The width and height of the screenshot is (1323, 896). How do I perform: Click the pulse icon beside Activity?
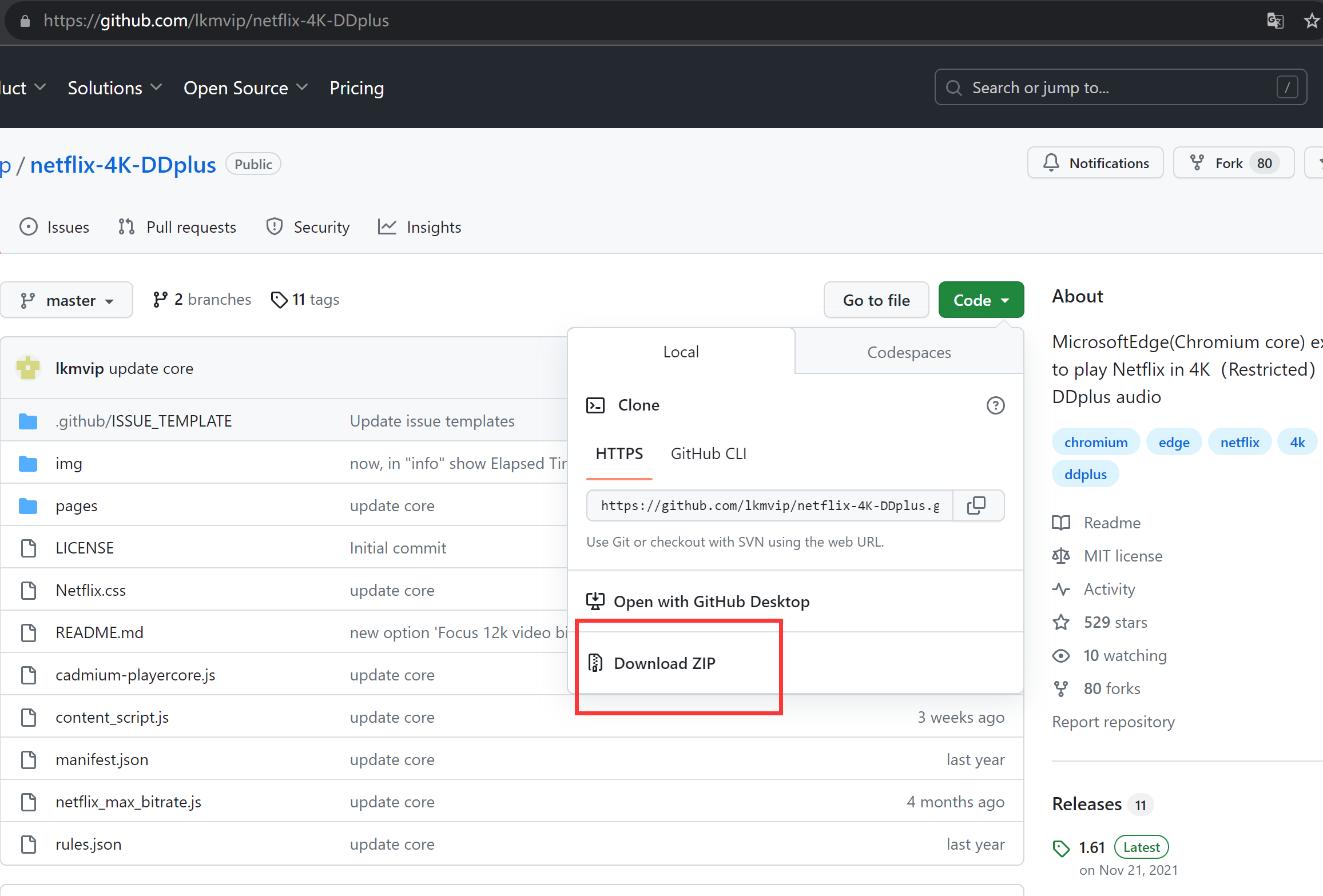(x=1061, y=589)
